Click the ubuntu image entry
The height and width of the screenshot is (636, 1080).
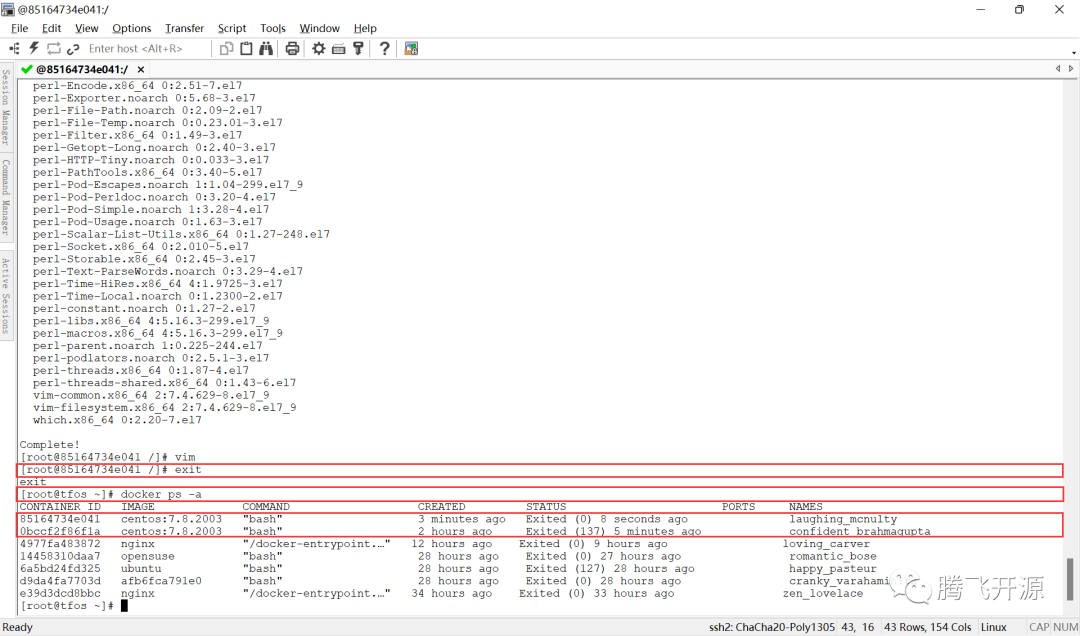(141, 568)
